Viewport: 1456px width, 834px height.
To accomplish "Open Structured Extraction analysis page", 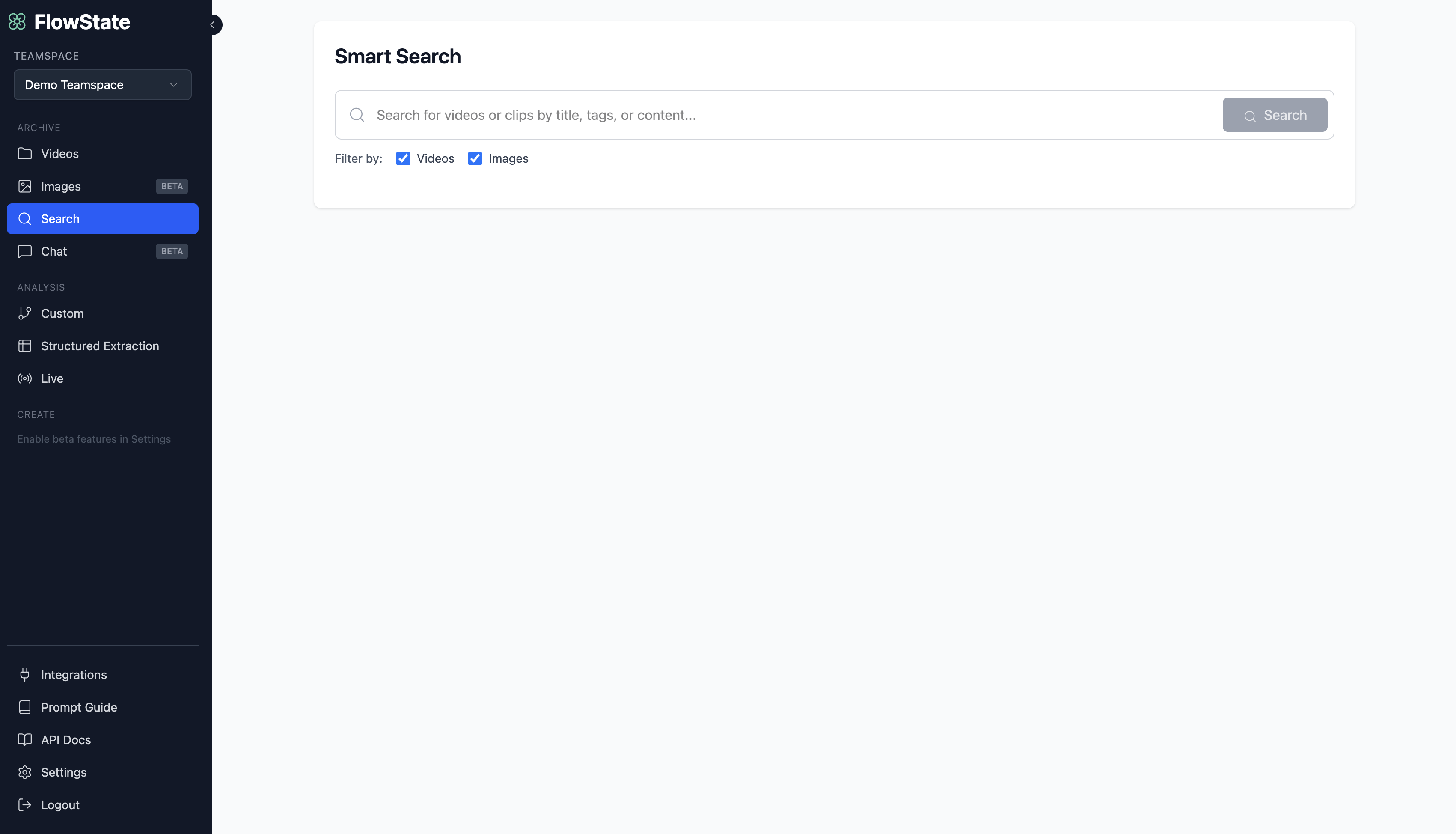I will tap(102, 346).
